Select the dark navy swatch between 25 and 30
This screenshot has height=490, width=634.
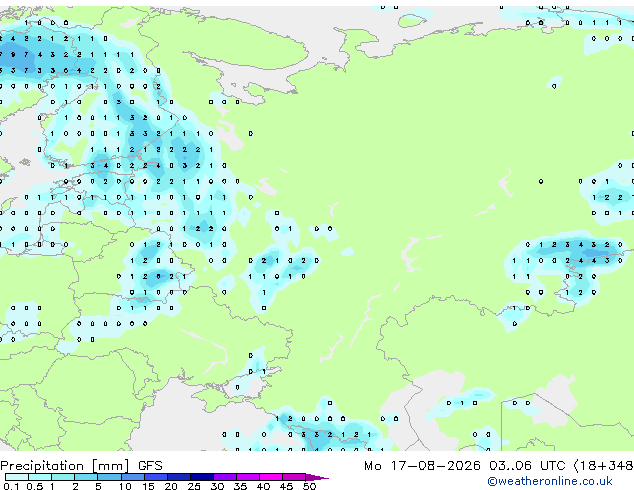coord(202,477)
